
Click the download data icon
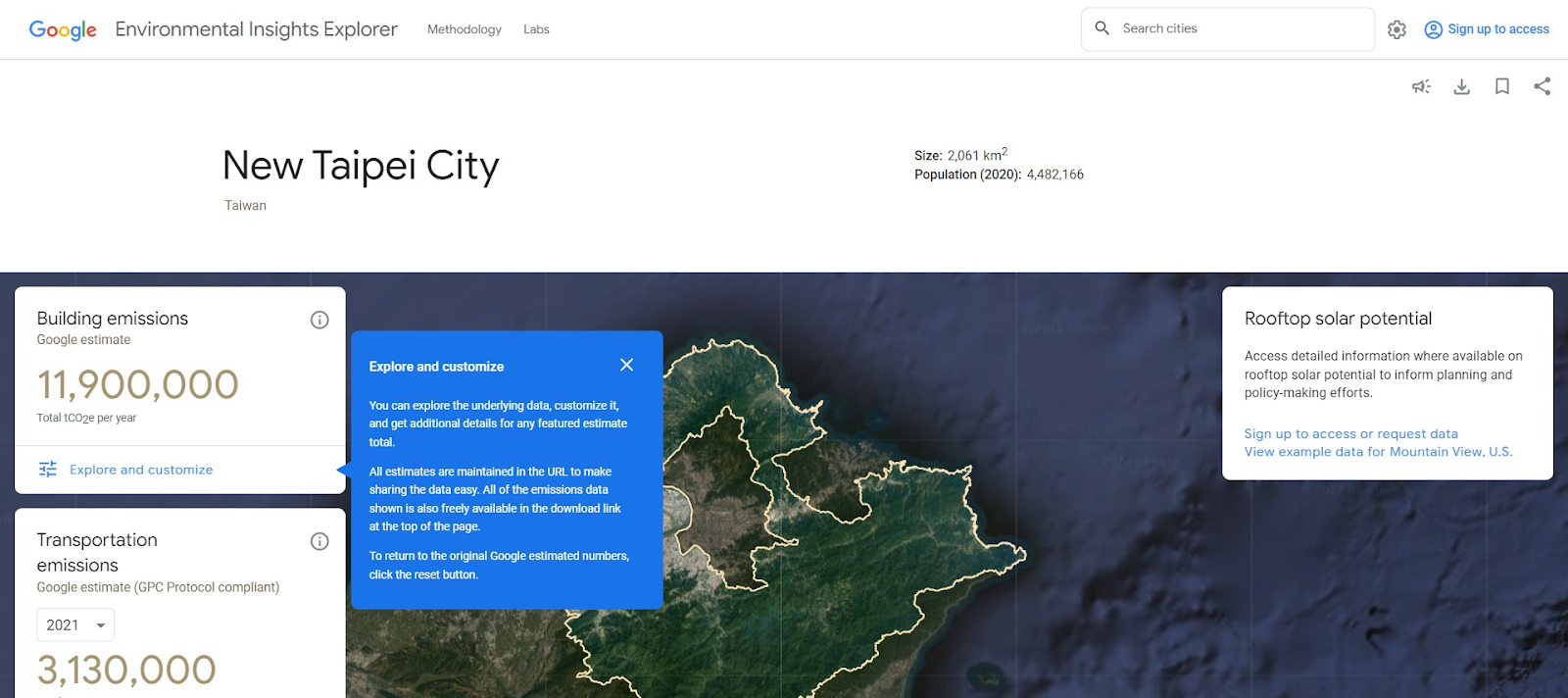coord(1461,86)
